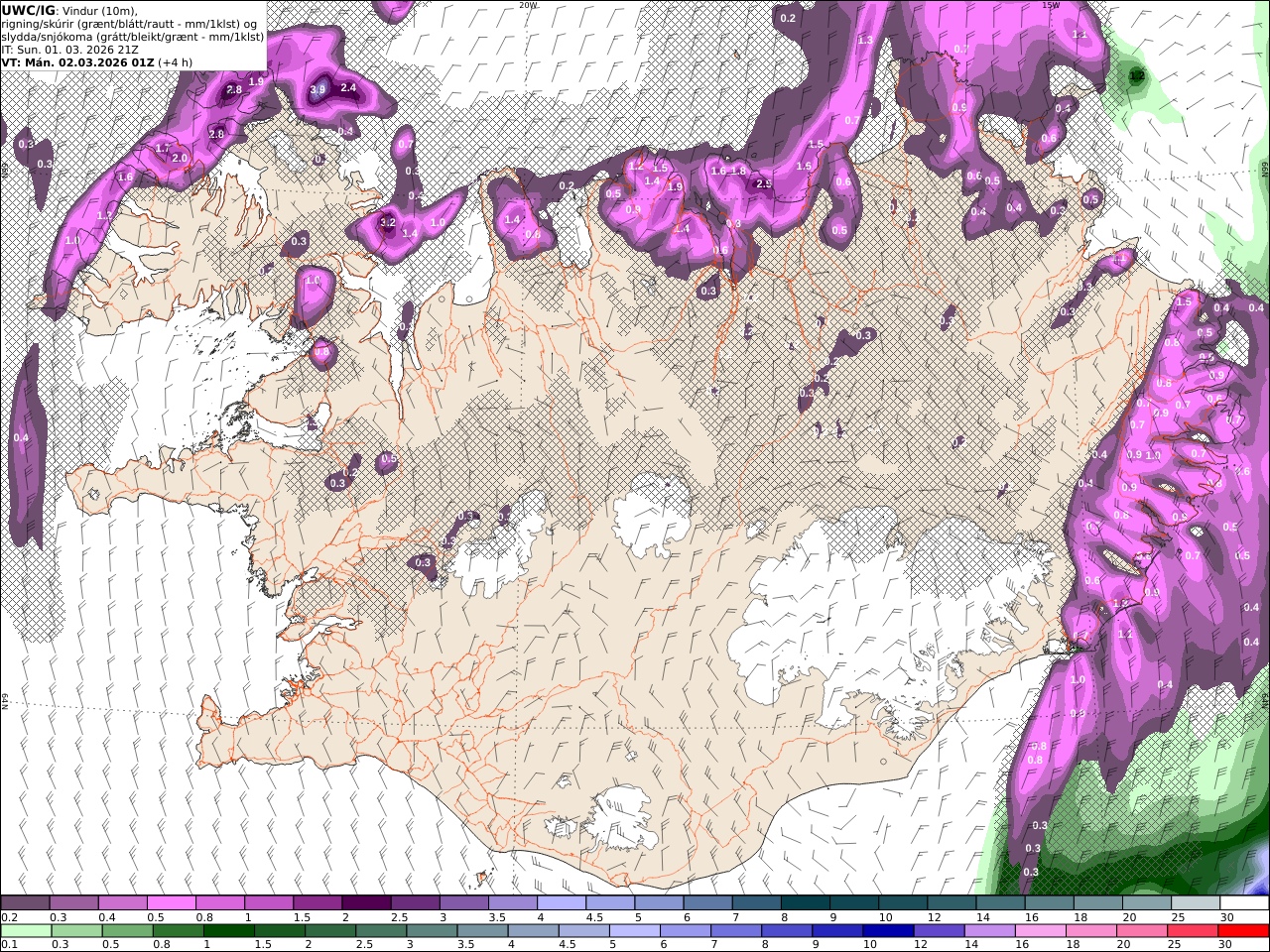The width and height of the screenshot is (1270, 952).
Task: Click valid time 'VT: Mán. 02.03.2026 01Z'
Action: tap(77, 61)
